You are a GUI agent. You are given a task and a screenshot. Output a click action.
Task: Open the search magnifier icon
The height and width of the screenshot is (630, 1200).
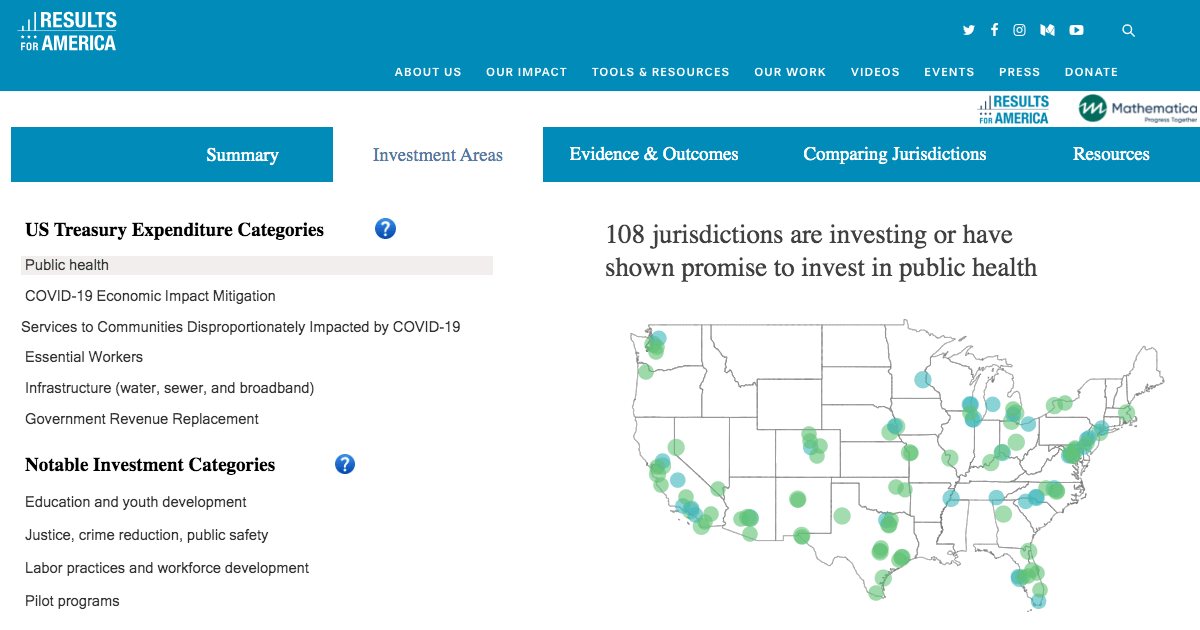coord(1129,31)
